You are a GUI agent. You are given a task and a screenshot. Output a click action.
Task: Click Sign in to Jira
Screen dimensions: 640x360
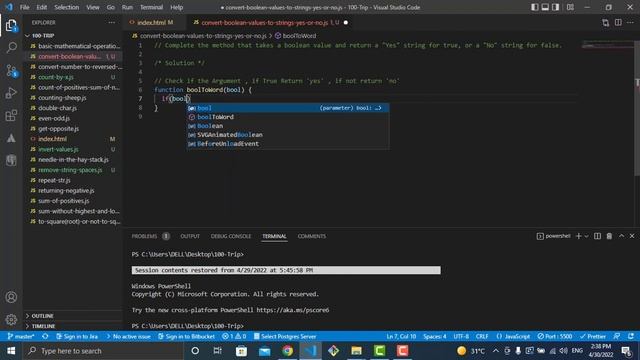pyautogui.click(x=77, y=336)
